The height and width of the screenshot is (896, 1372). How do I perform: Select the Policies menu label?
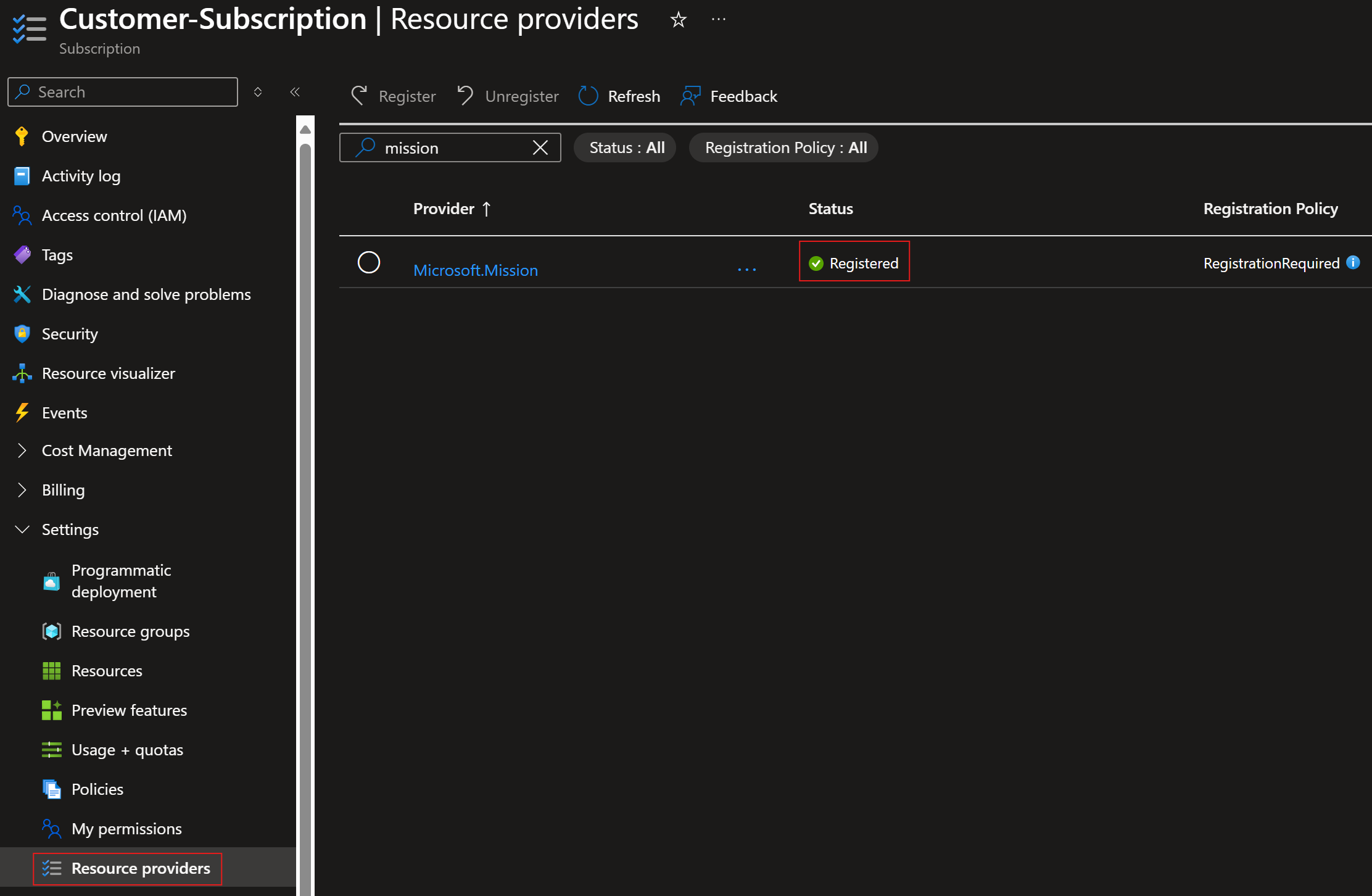(x=97, y=789)
